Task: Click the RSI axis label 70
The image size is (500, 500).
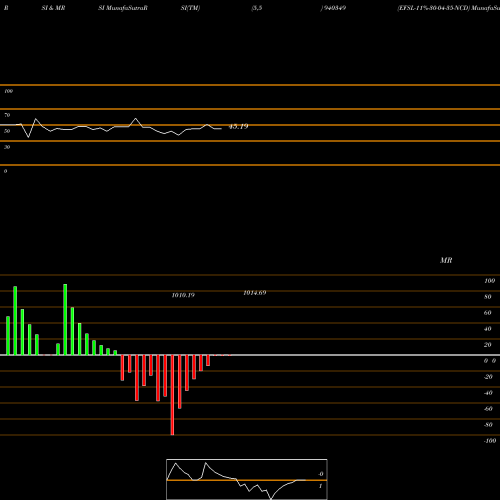Action: click(7, 115)
